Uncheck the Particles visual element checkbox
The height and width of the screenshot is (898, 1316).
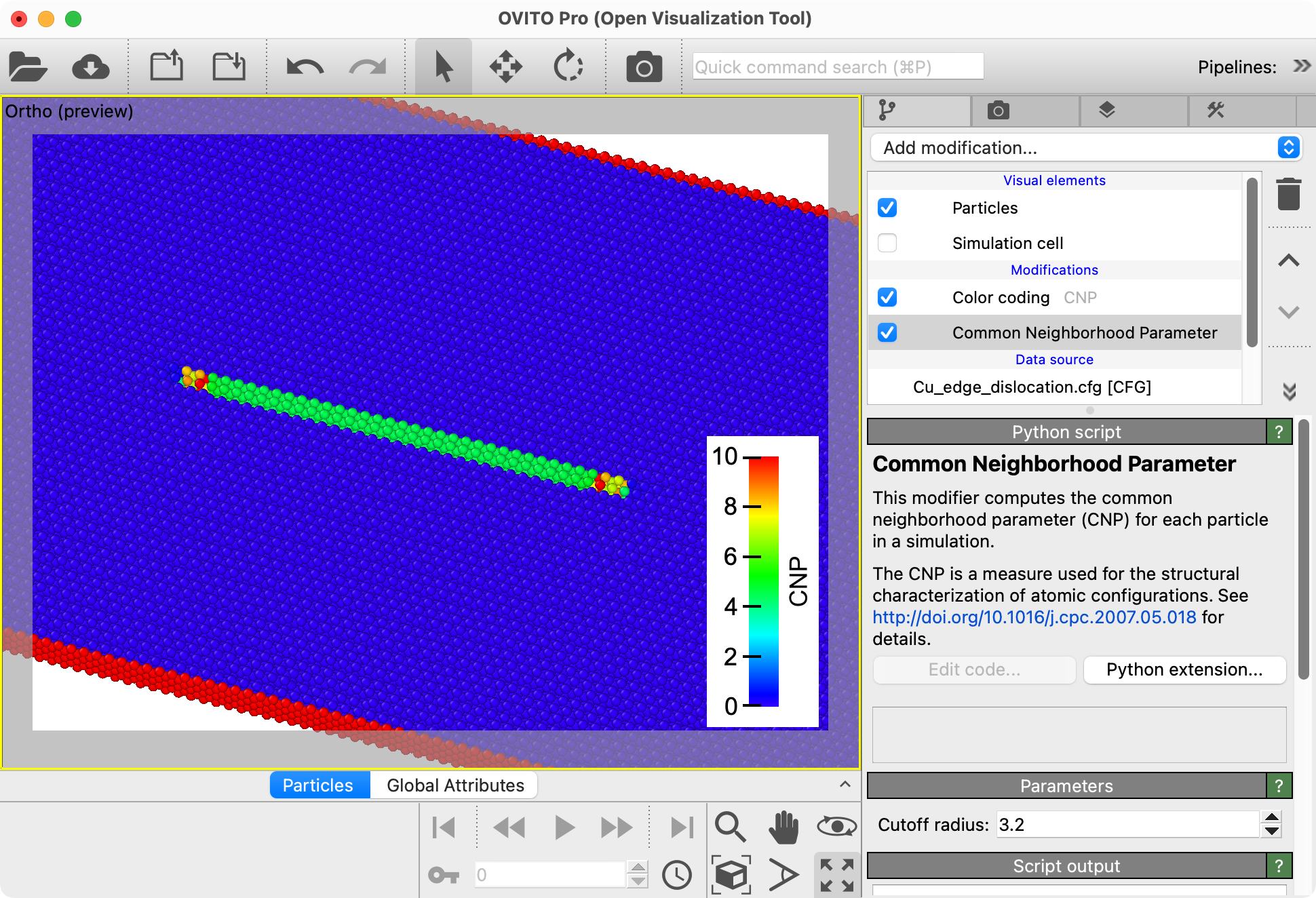click(x=887, y=208)
